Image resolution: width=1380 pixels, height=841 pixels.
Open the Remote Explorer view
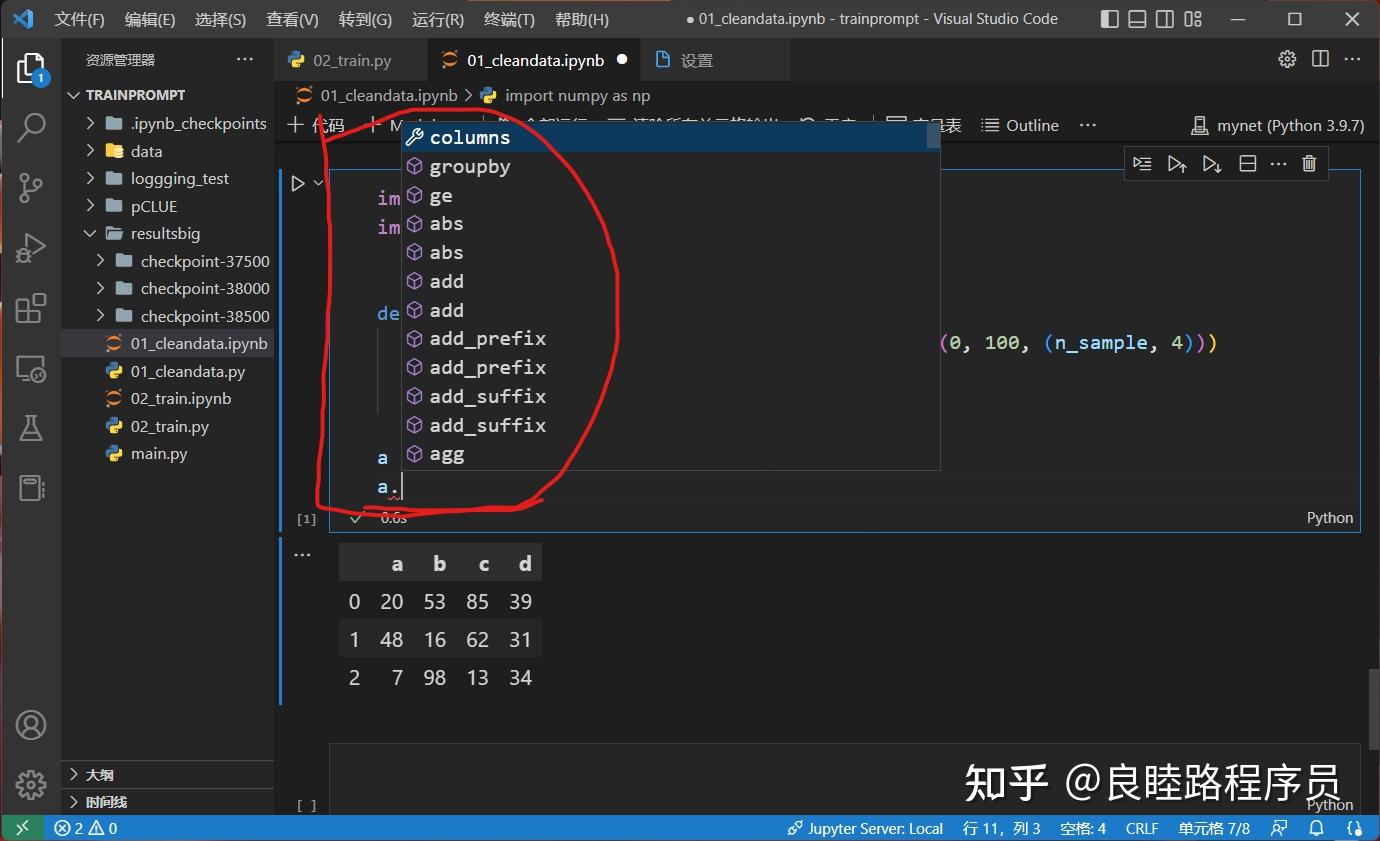pos(31,369)
